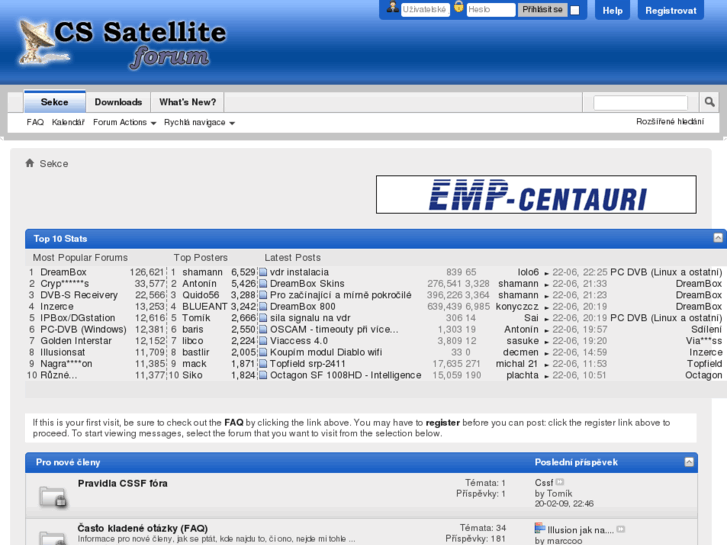Click post icon beside Koupím modul Diablo wifi
This screenshot has height=545, width=727.
tap(263, 353)
